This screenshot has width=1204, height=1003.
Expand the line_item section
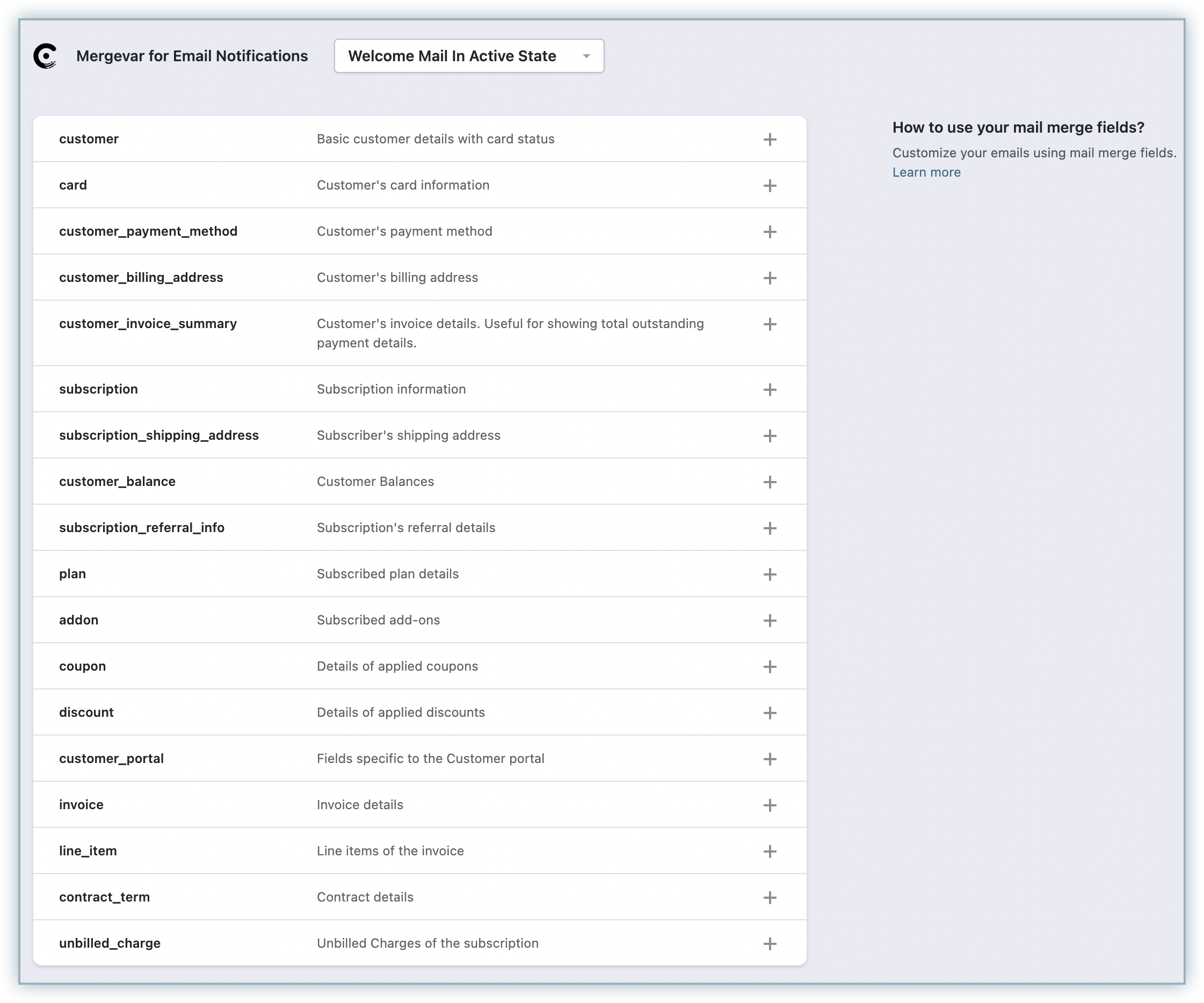pyautogui.click(x=770, y=852)
